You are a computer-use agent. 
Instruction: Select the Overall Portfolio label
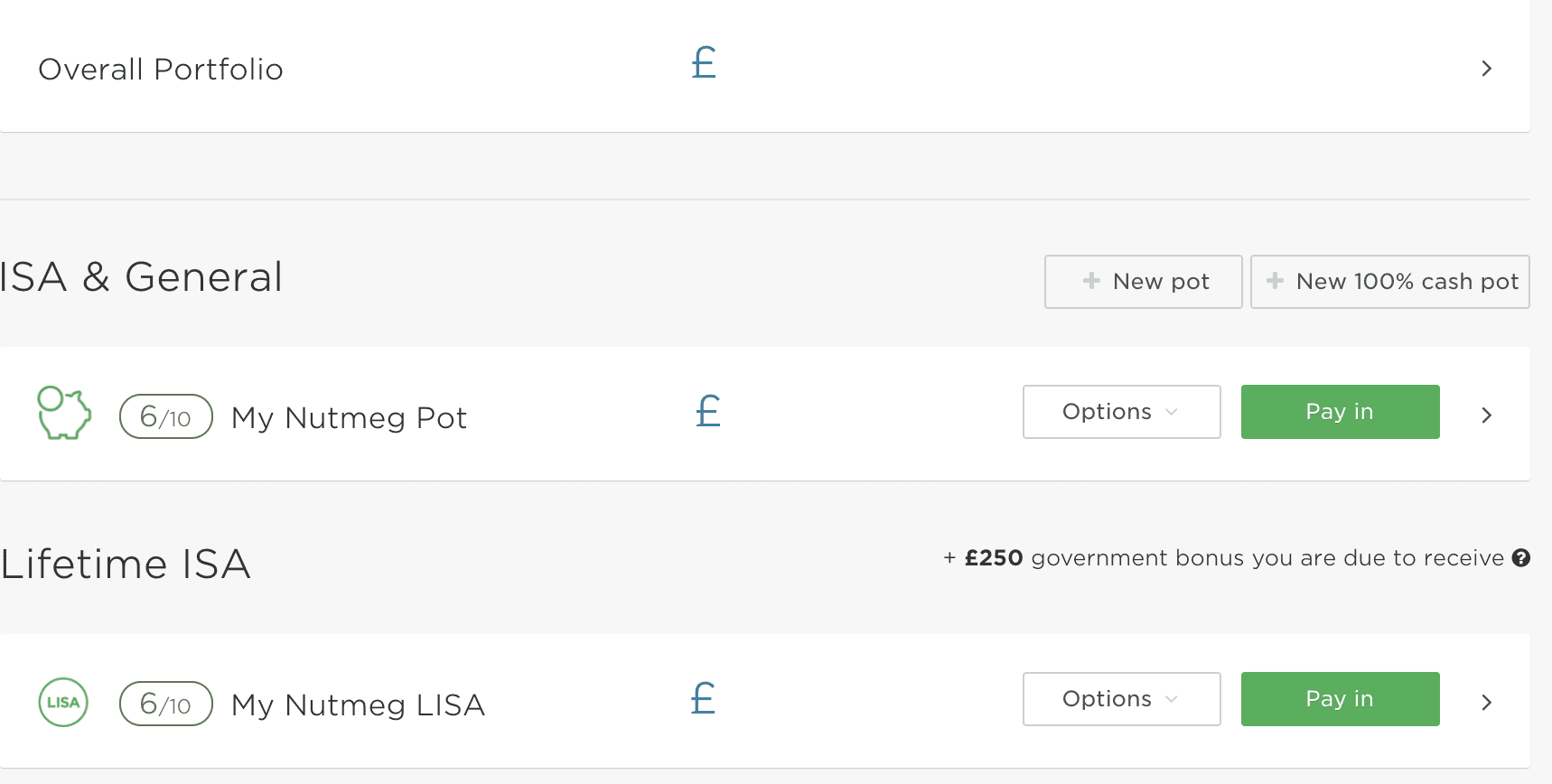(161, 70)
